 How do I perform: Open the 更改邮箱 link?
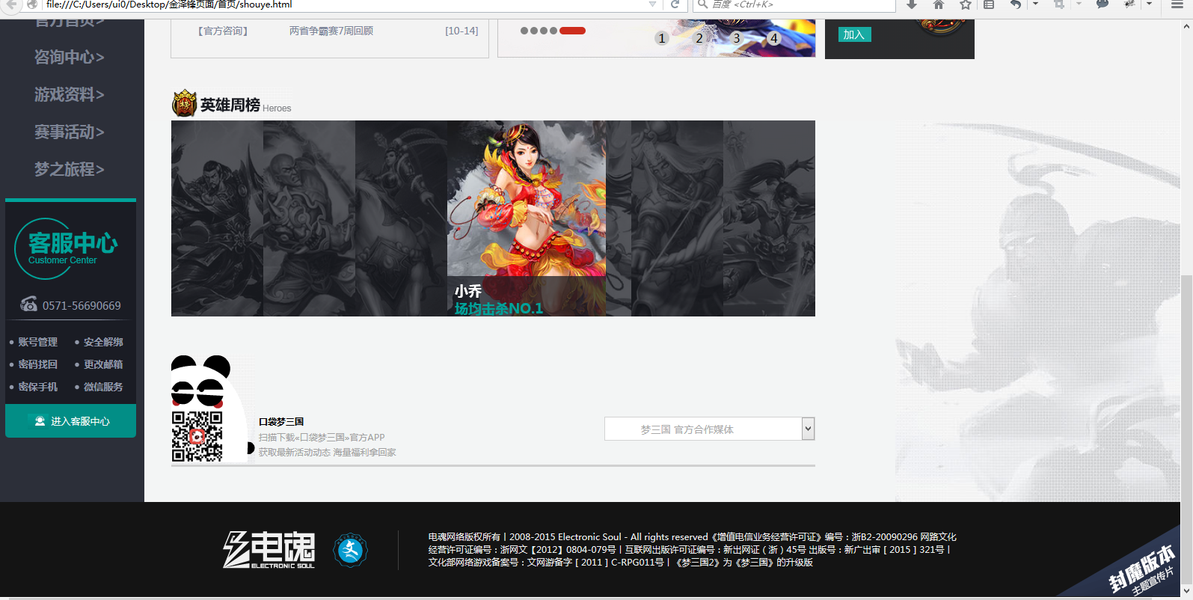coord(103,364)
